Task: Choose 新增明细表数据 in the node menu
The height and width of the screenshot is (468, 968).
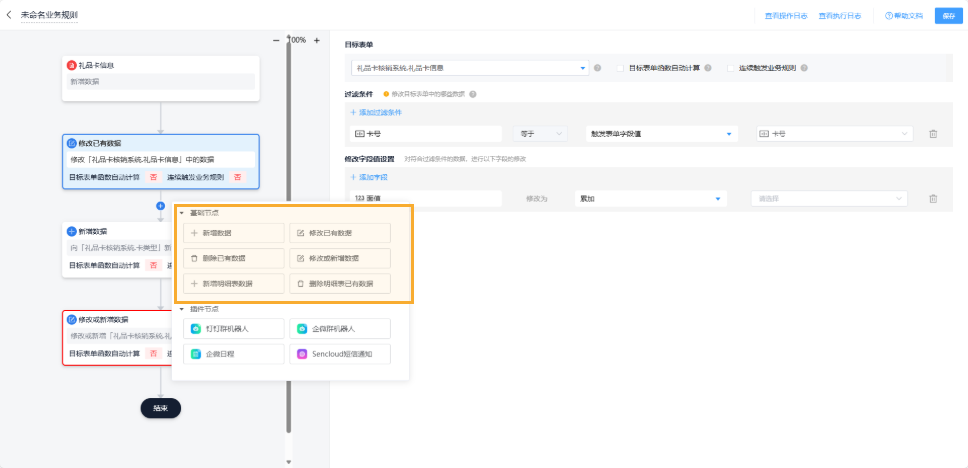Action: click(x=234, y=283)
